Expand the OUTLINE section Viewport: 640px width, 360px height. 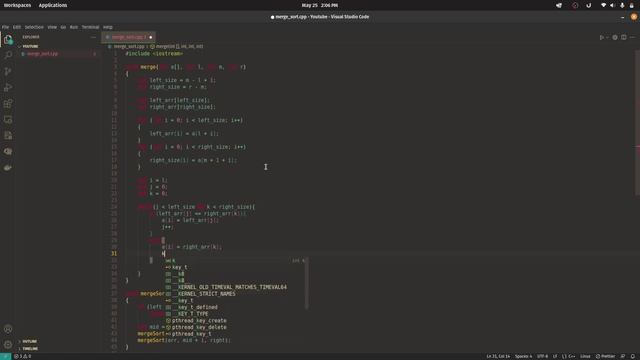point(29,341)
